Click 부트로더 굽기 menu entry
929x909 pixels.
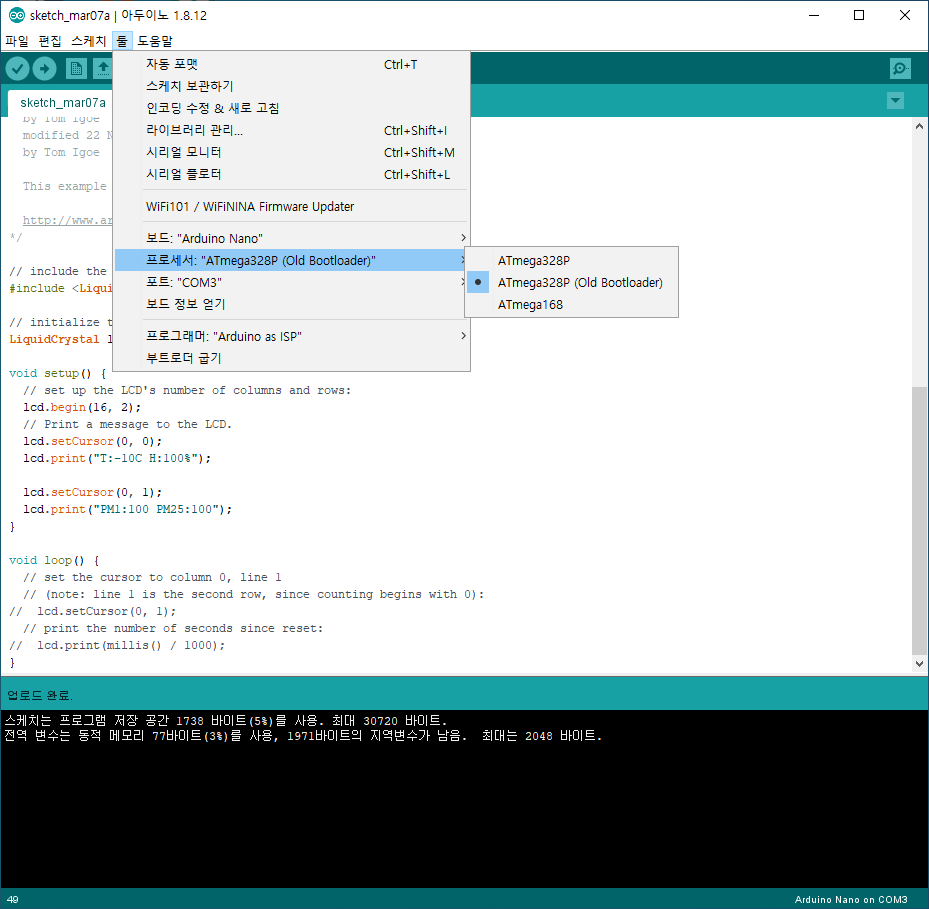click(x=291, y=358)
